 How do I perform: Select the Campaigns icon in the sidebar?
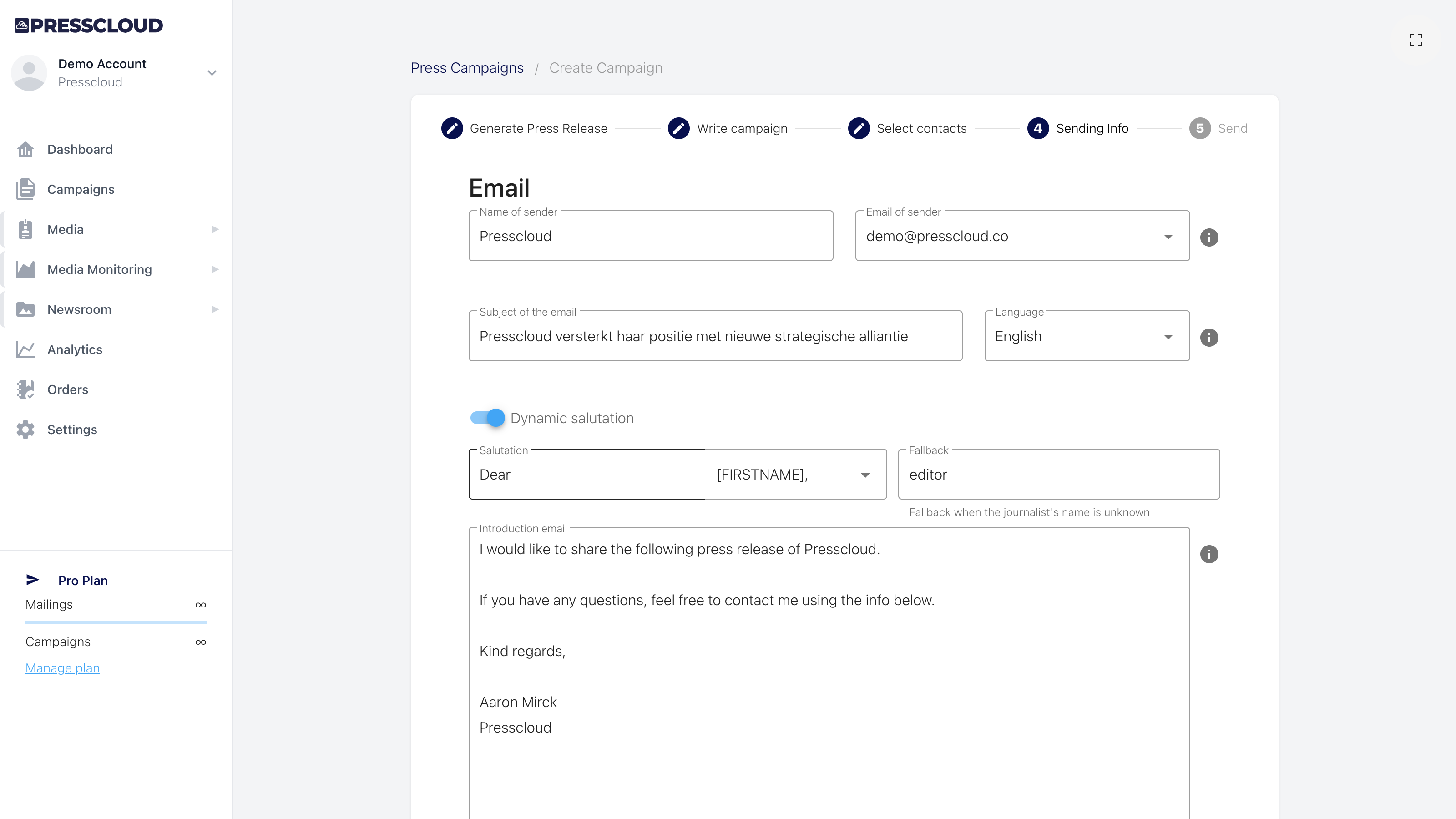(25, 189)
